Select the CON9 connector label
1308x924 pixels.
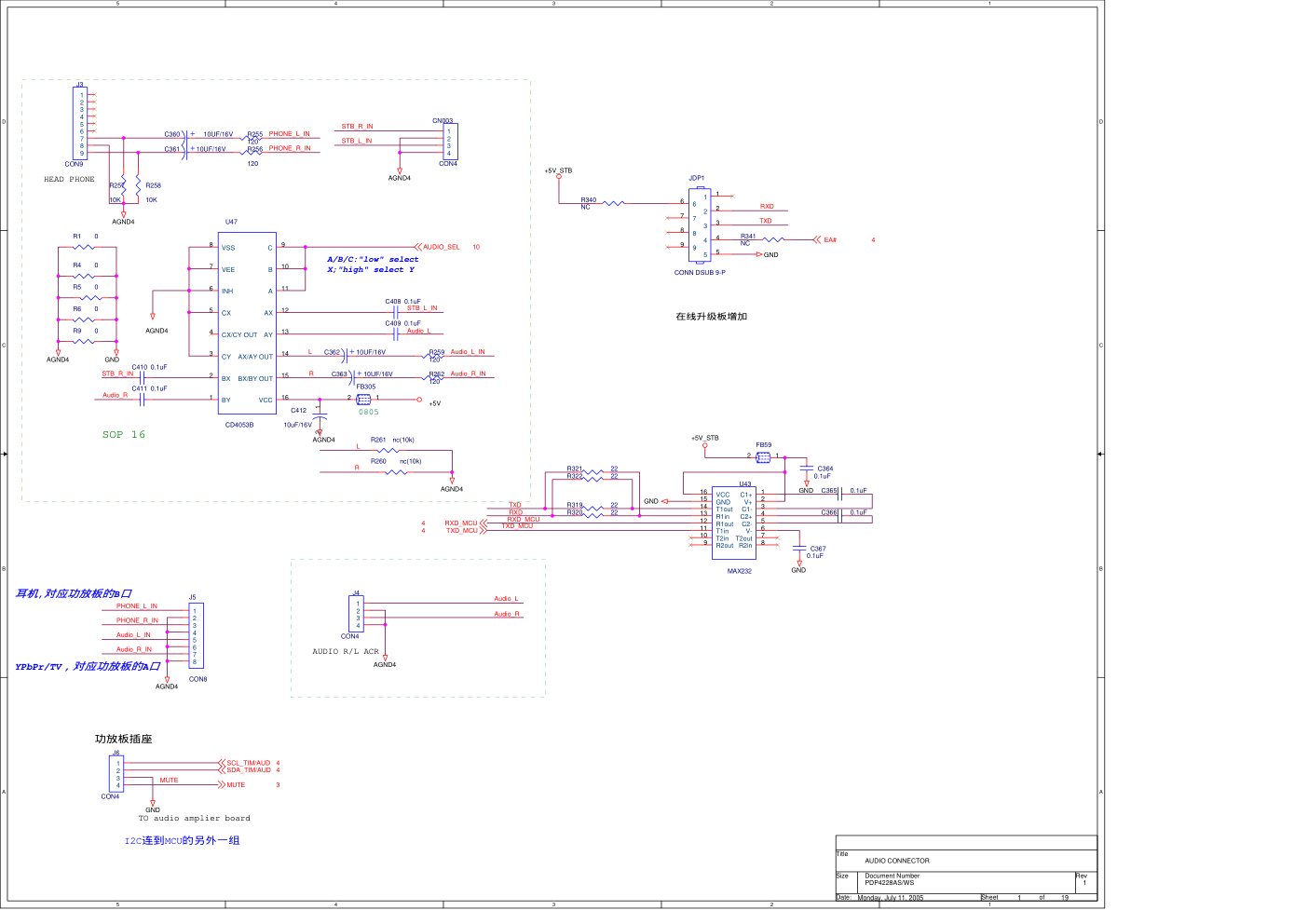click(x=74, y=164)
